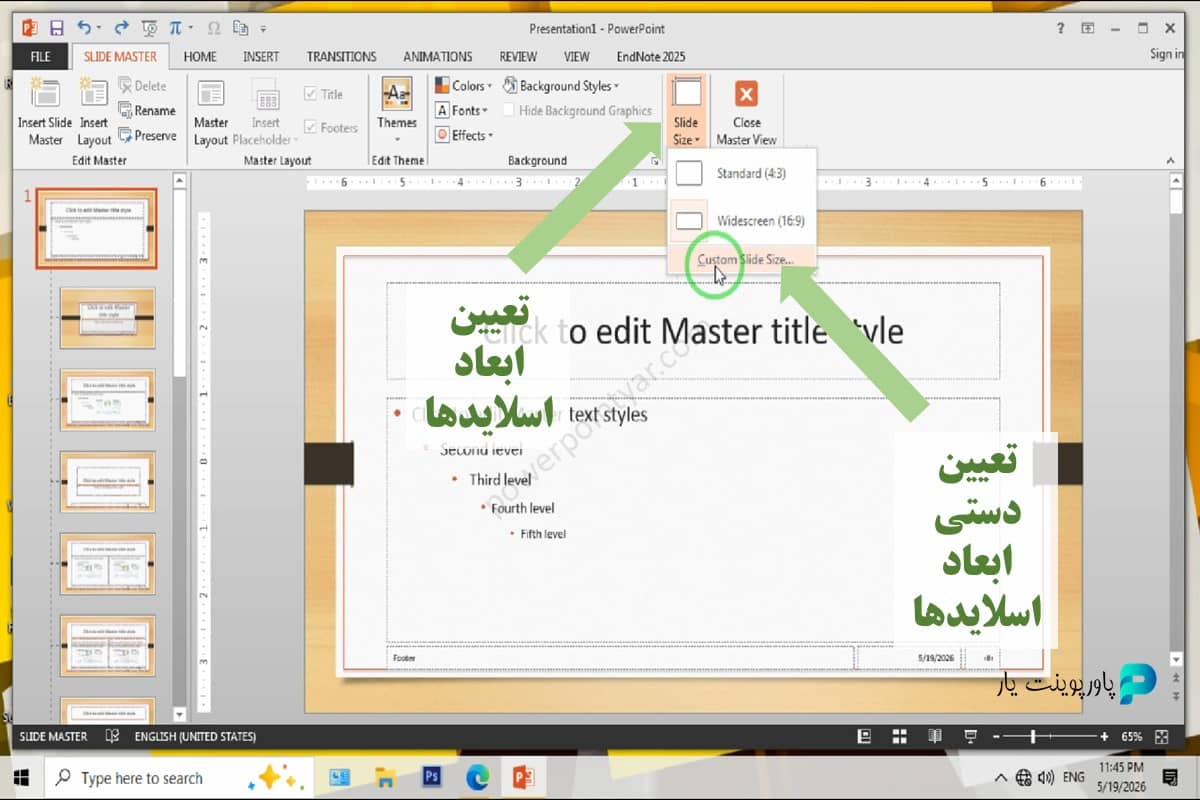Screen dimensions: 1200x800
Task: Open the Background group dialog launcher
Action: point(656,161)
